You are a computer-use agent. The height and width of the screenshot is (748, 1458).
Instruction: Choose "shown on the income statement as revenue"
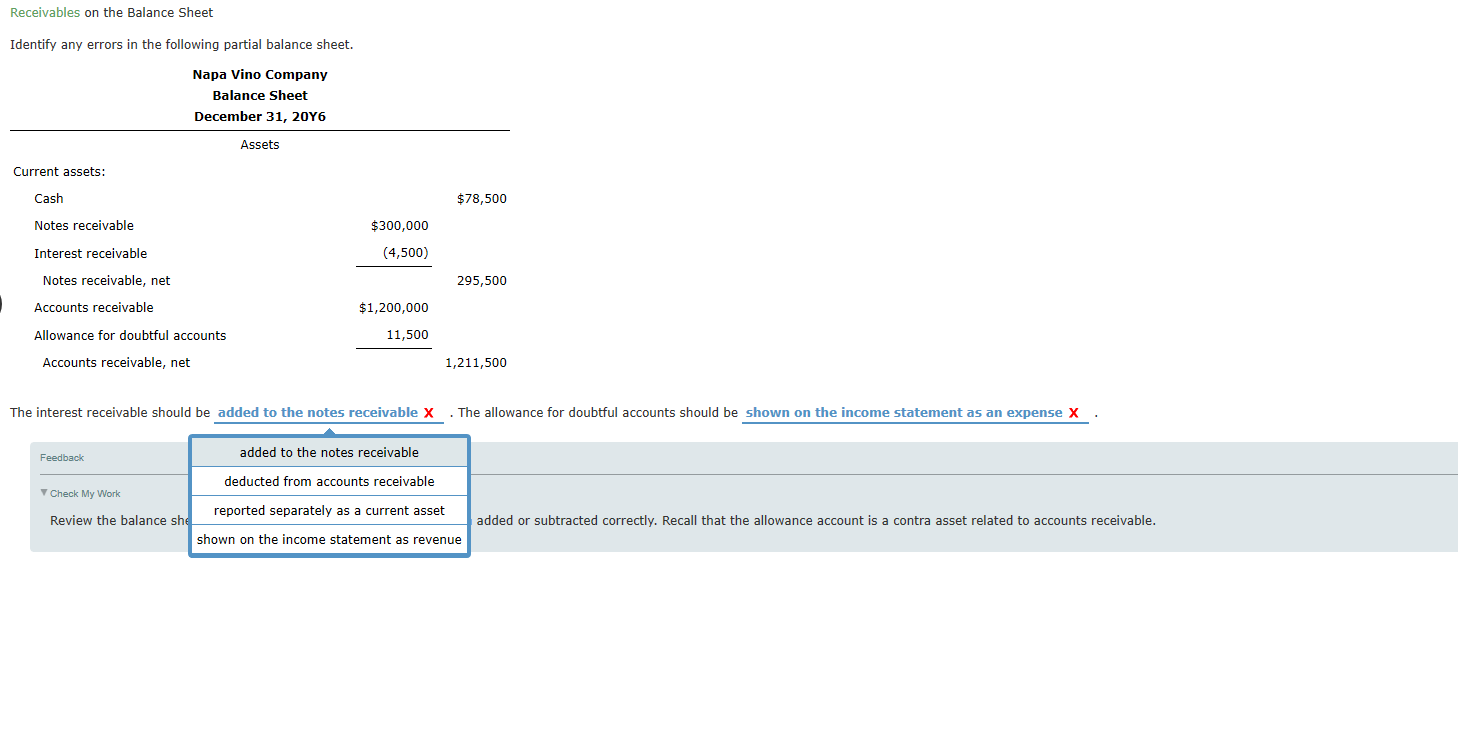coord(328,539)
